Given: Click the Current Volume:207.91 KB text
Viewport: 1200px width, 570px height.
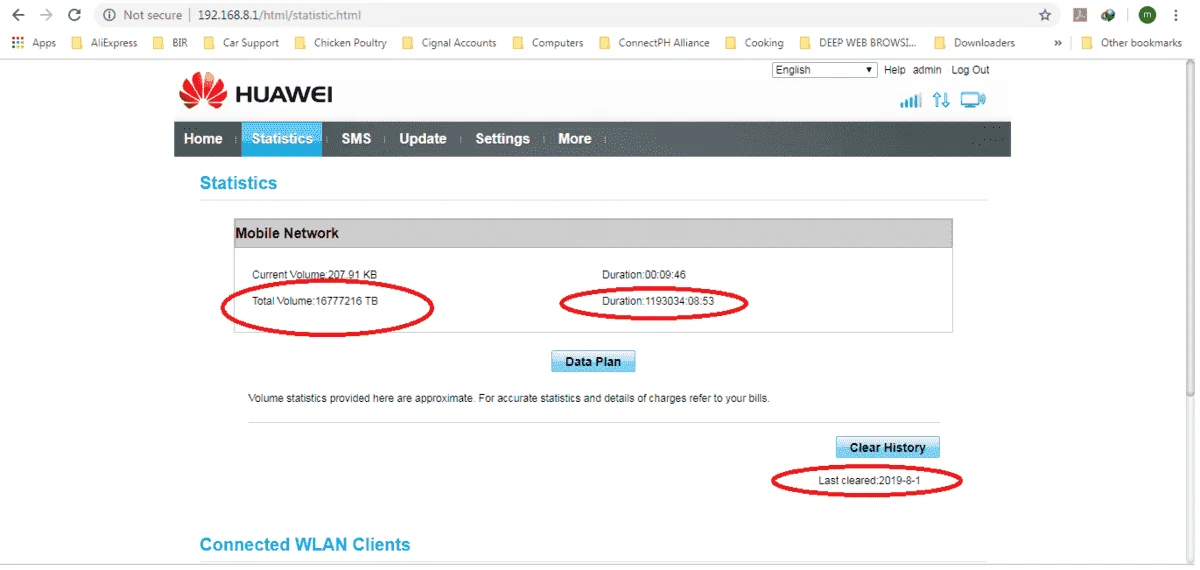Looking at the screenshot, I should click(x=314, y=274).
